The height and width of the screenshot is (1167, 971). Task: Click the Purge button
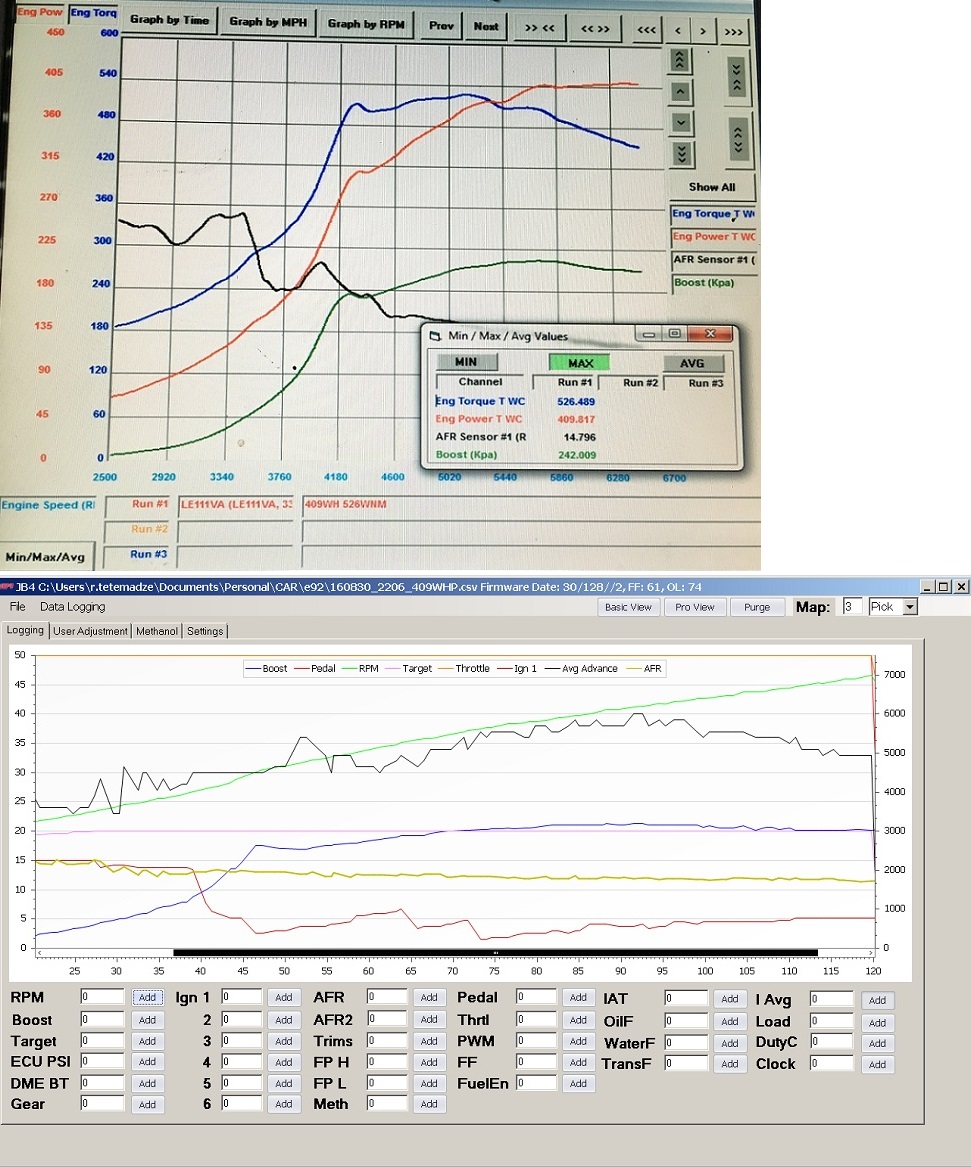[x=757, y=607]
